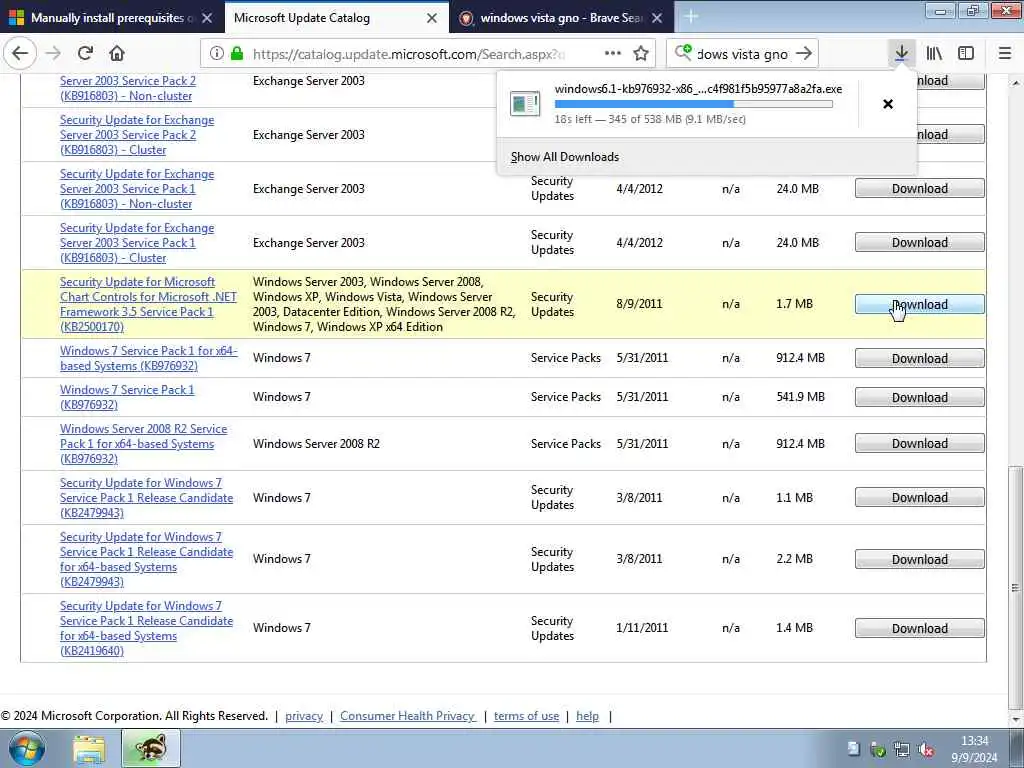Viewport: 1024px width, 768px height.
Task: Open the browser home page
Action: tap(117, 54)
